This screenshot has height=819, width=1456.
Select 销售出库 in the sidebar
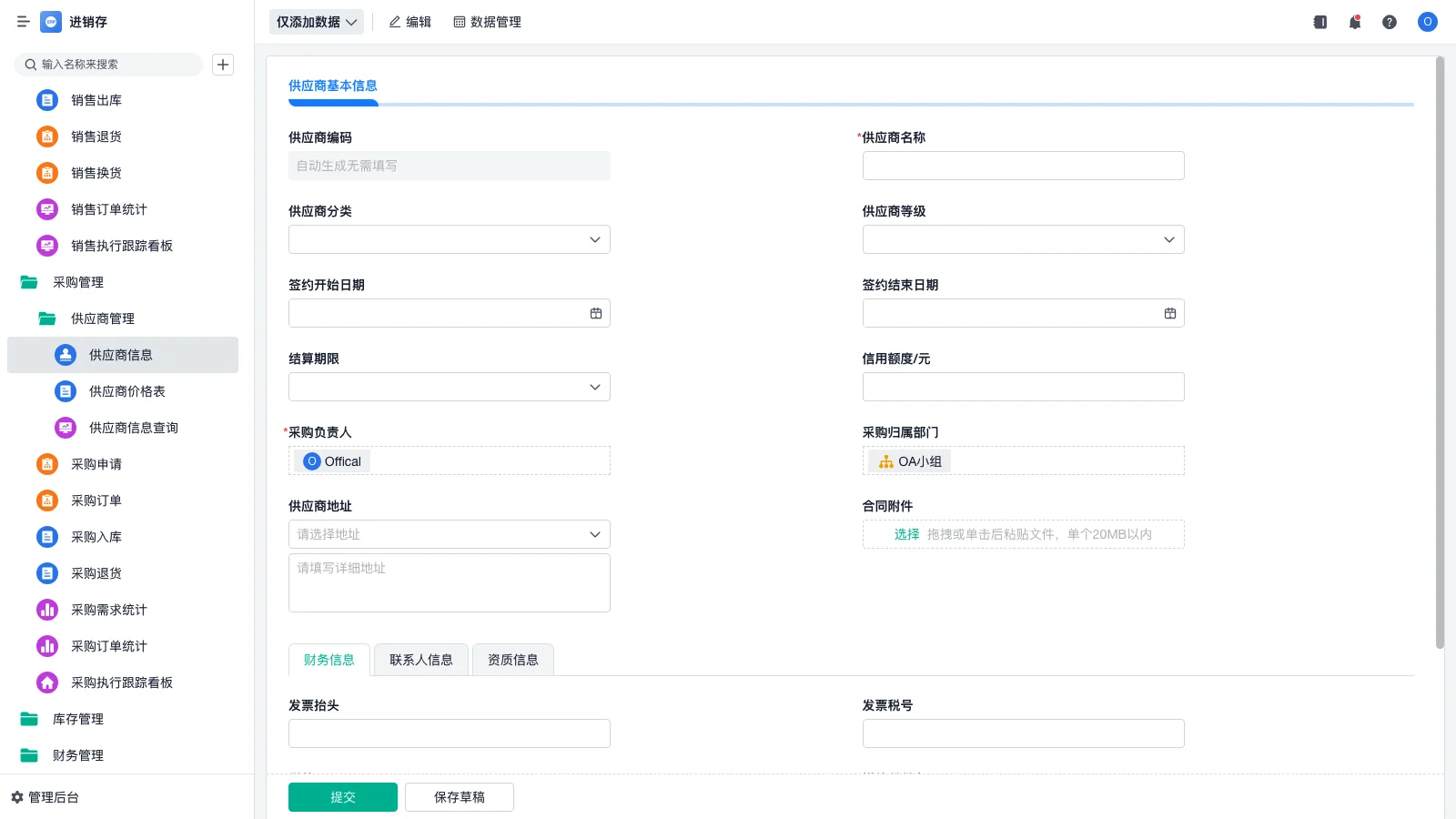[x=96, y=100]
